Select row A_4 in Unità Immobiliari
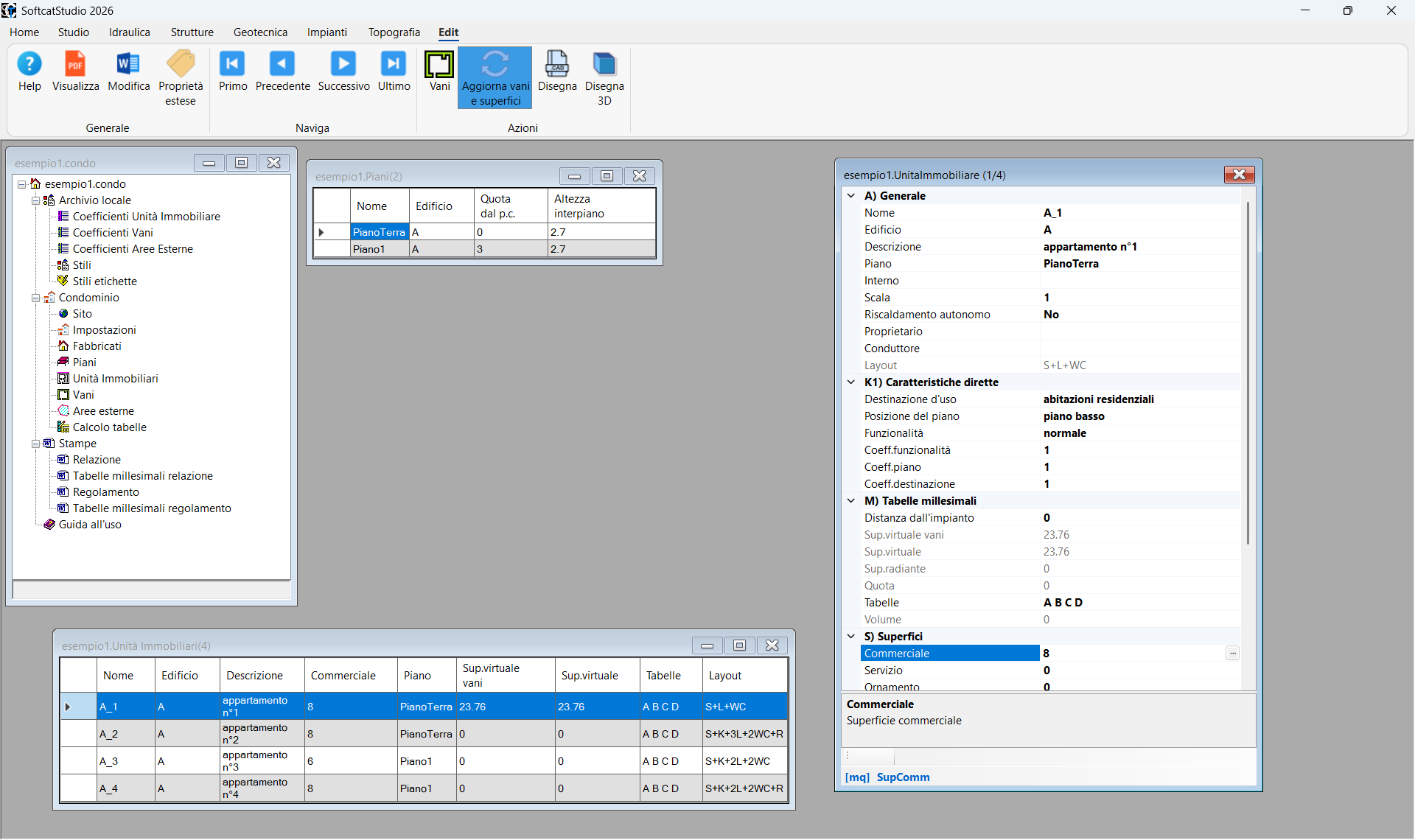1415x840 pixels. coord(424,788)
